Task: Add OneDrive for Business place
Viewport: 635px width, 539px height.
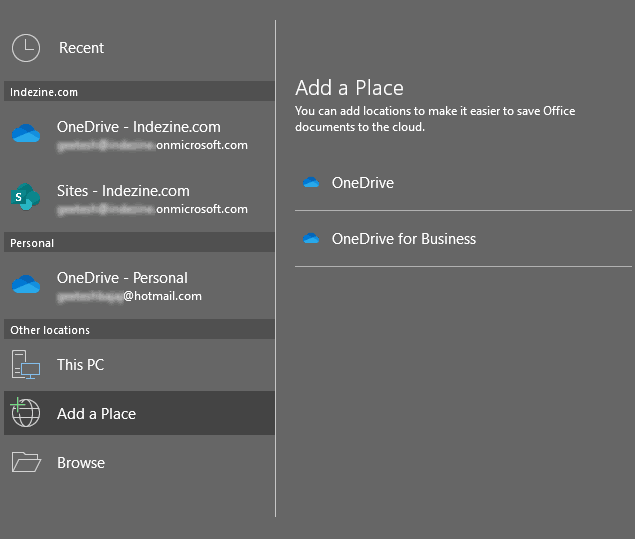Action: 404,239
